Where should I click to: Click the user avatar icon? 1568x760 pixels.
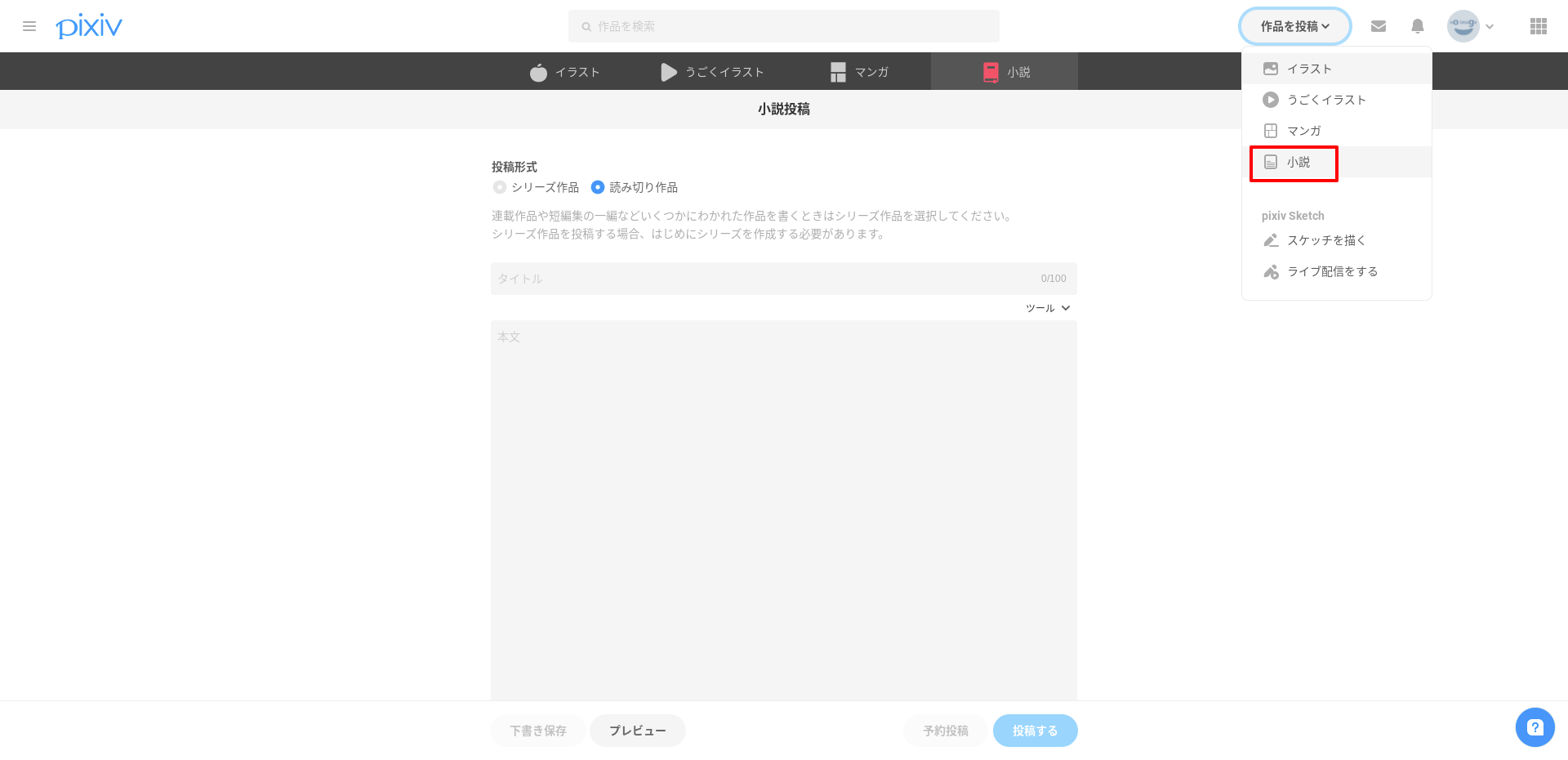(1463, 26)
